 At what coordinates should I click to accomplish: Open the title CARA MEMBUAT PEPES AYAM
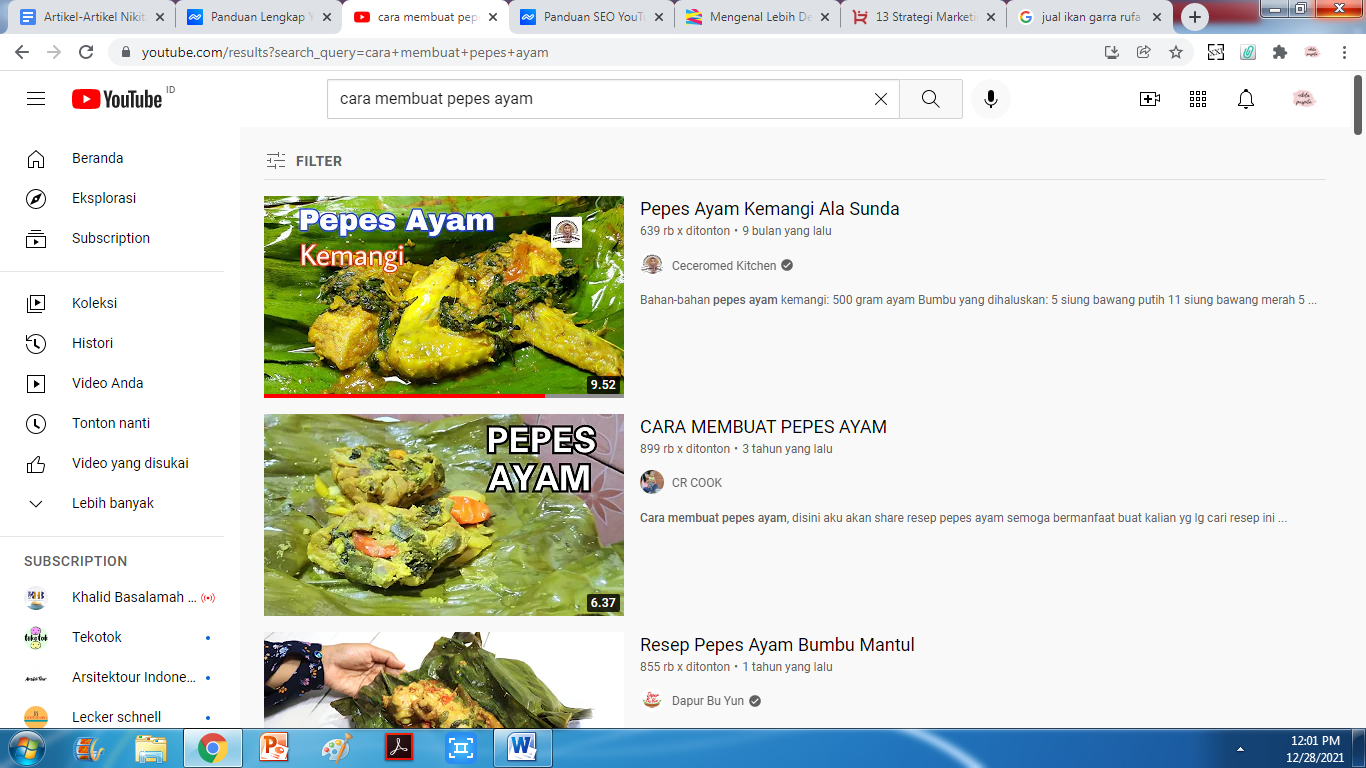[x=763, y=427]
